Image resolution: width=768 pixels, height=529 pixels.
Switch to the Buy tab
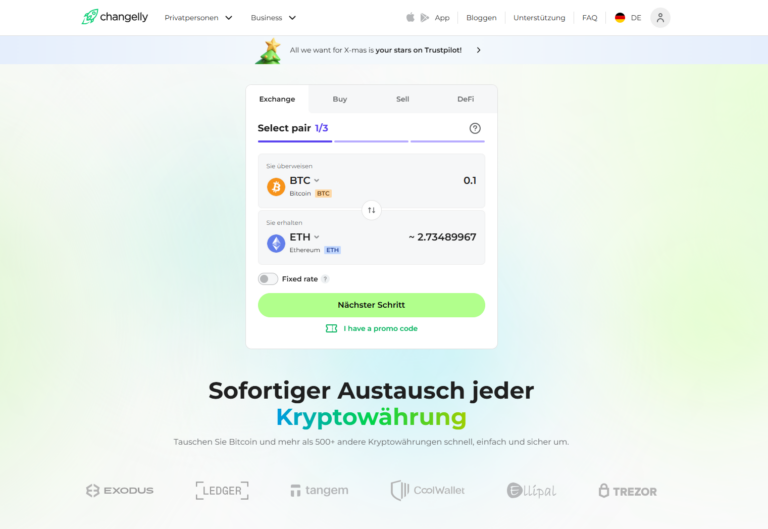coord(340,99)
